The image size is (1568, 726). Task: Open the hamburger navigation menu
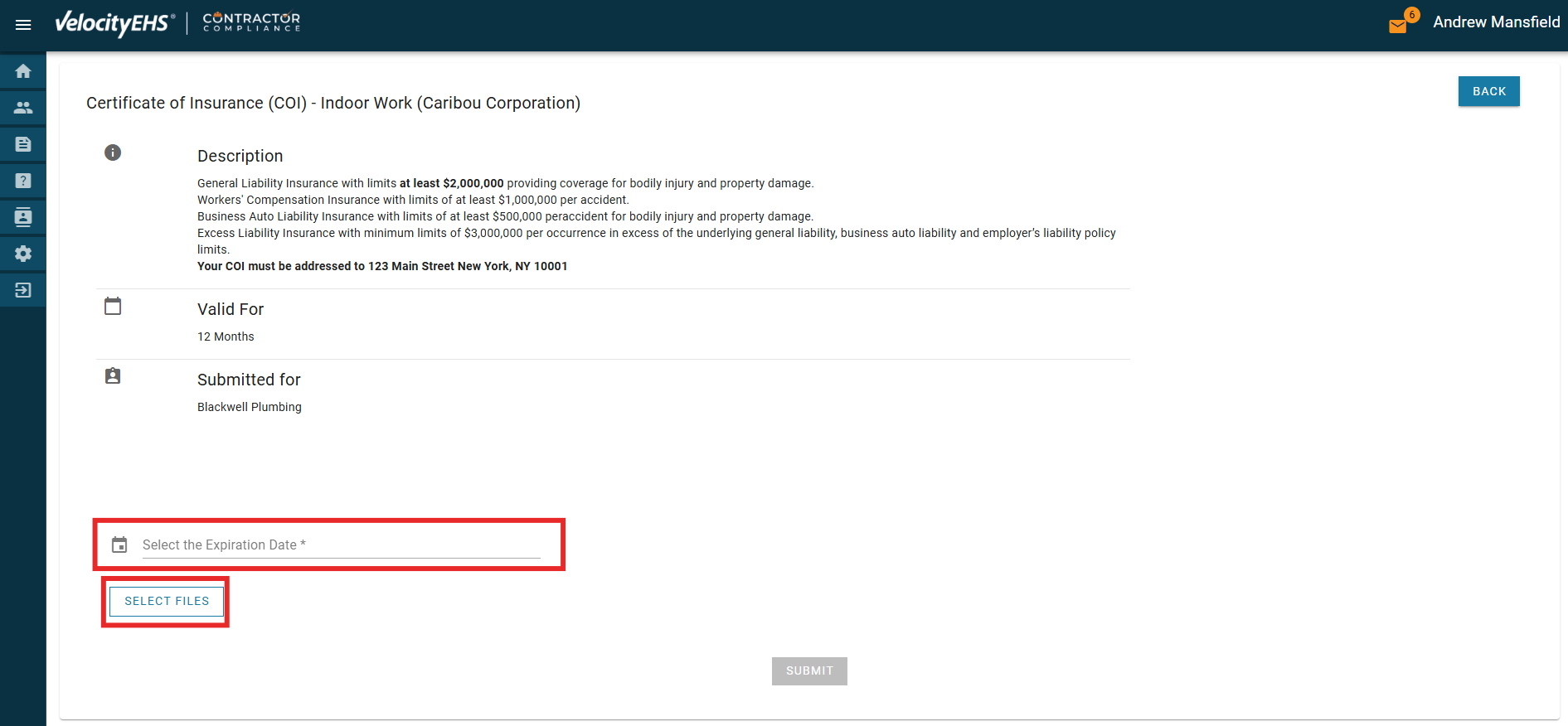(23, 25)
